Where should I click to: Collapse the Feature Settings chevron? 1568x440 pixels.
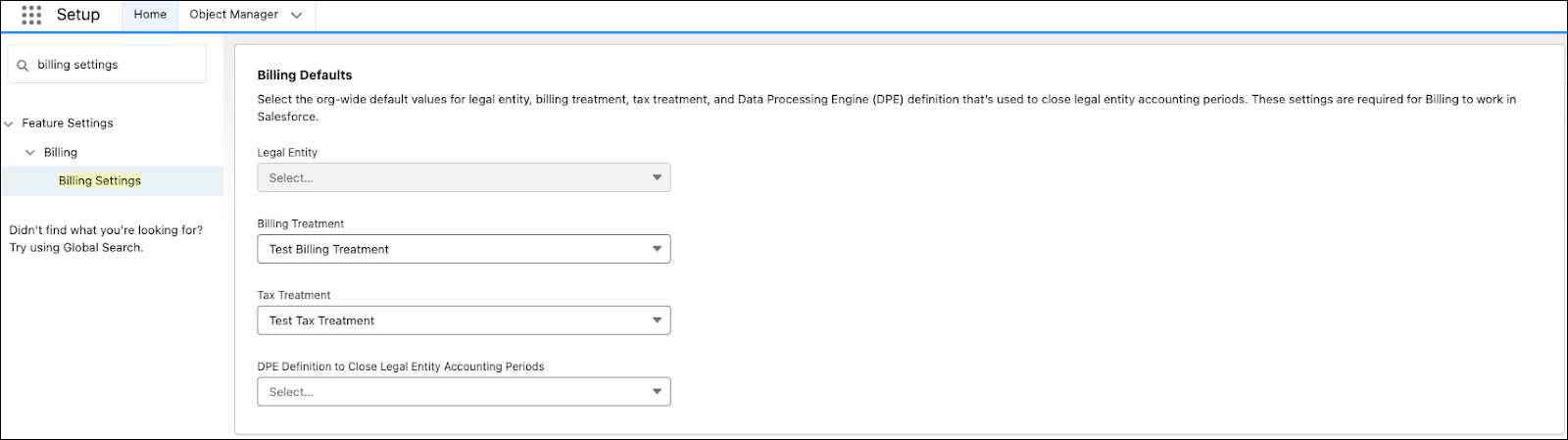tap(9, 123)
